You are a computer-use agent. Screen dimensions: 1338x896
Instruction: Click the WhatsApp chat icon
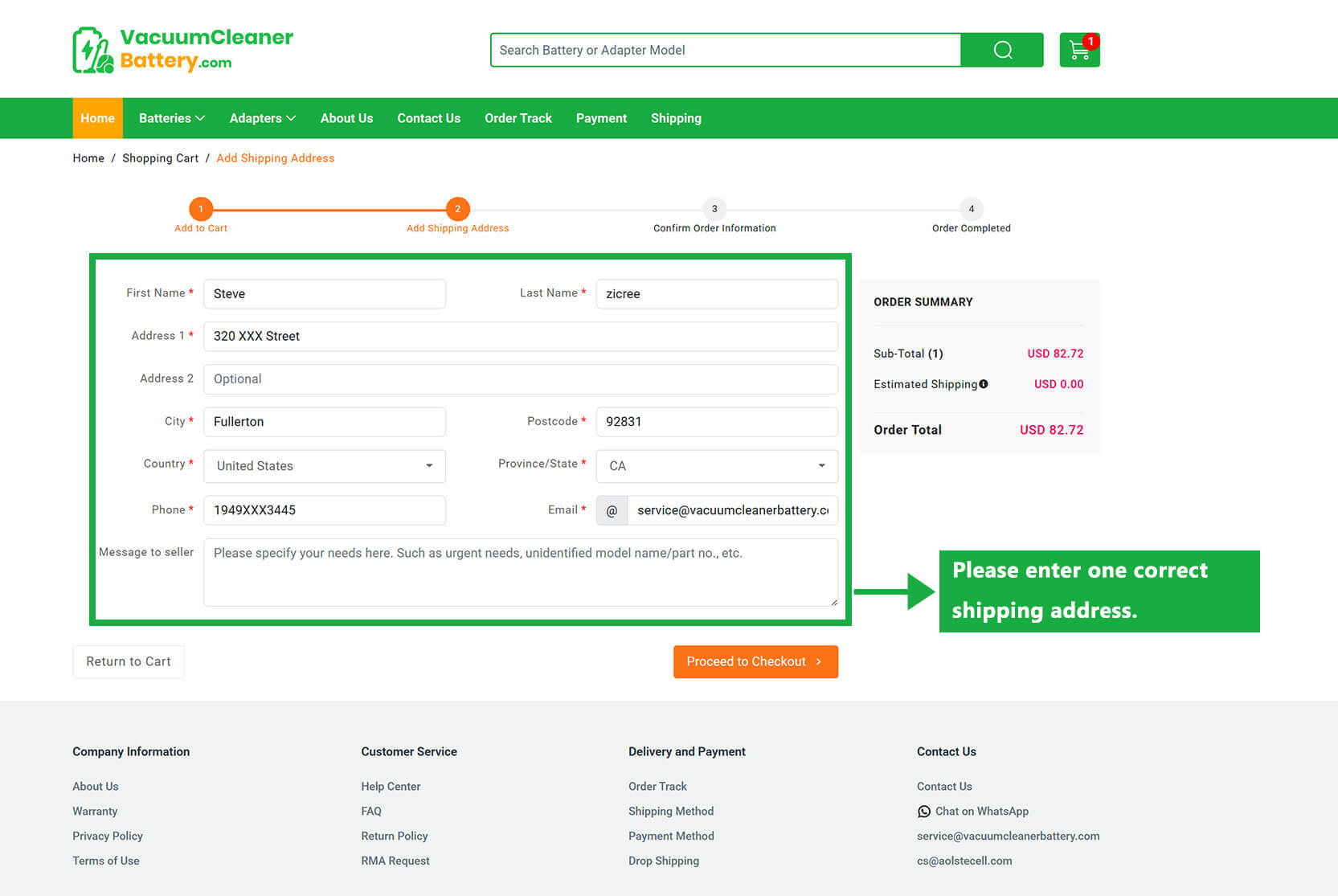(924, 812)
